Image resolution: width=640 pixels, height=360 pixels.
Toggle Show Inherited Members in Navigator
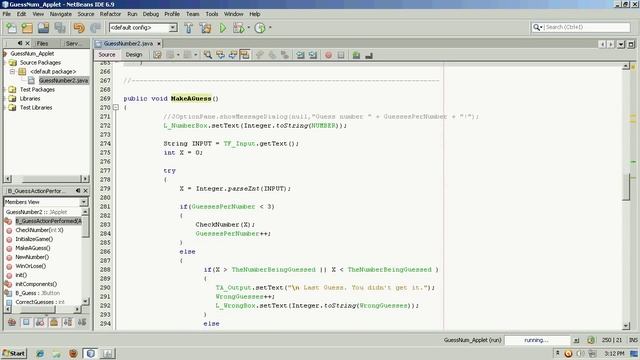click(x=12, y=322)
